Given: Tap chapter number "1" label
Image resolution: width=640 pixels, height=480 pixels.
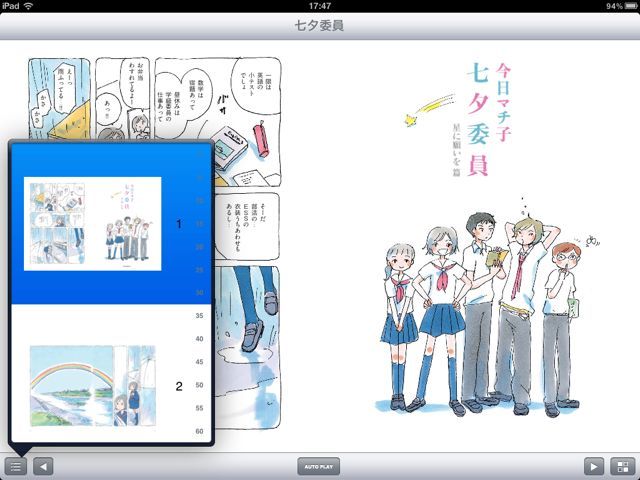Looking at the screenshot, I should [x=179, y=224].
